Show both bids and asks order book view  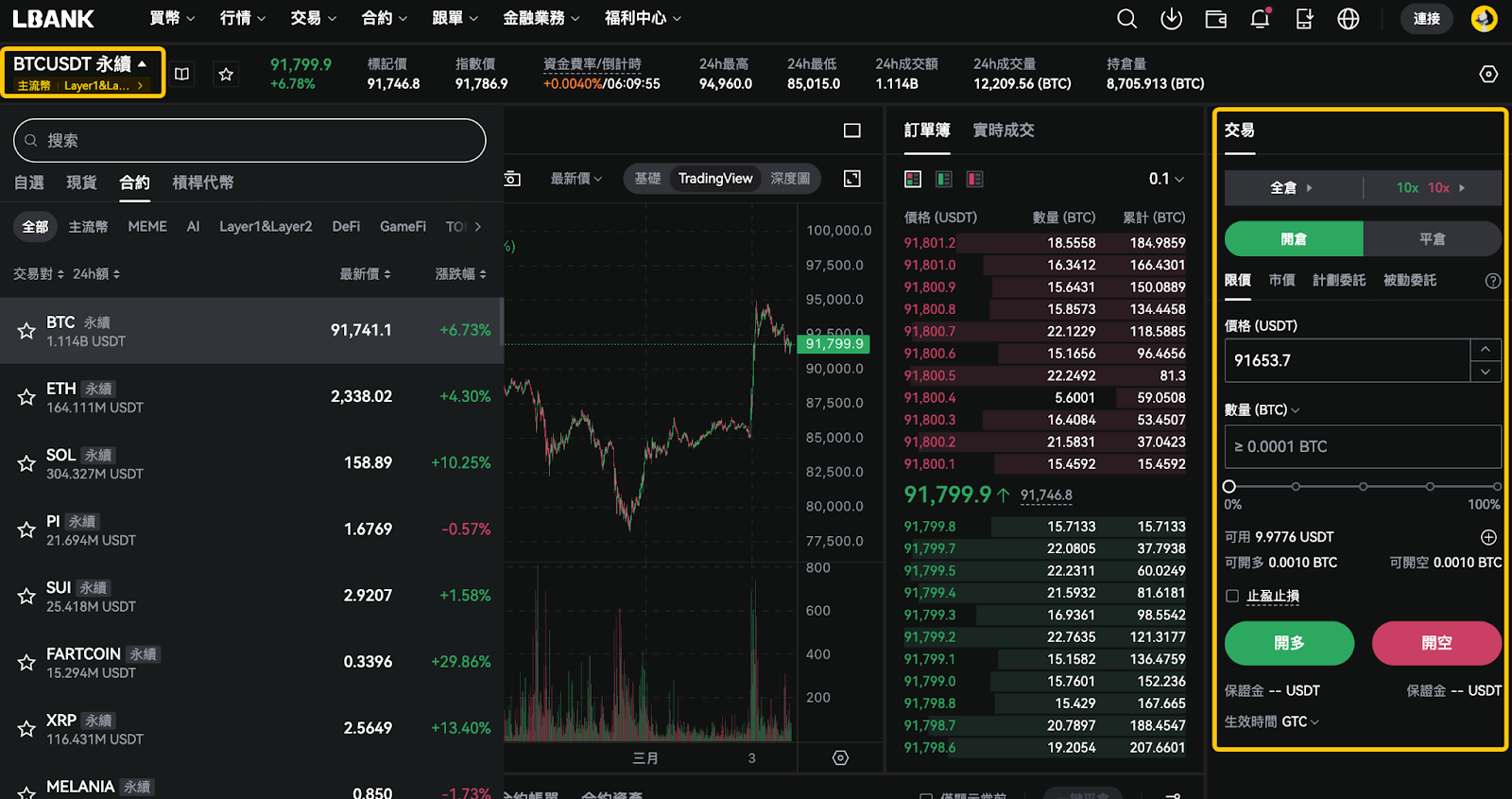913,179
